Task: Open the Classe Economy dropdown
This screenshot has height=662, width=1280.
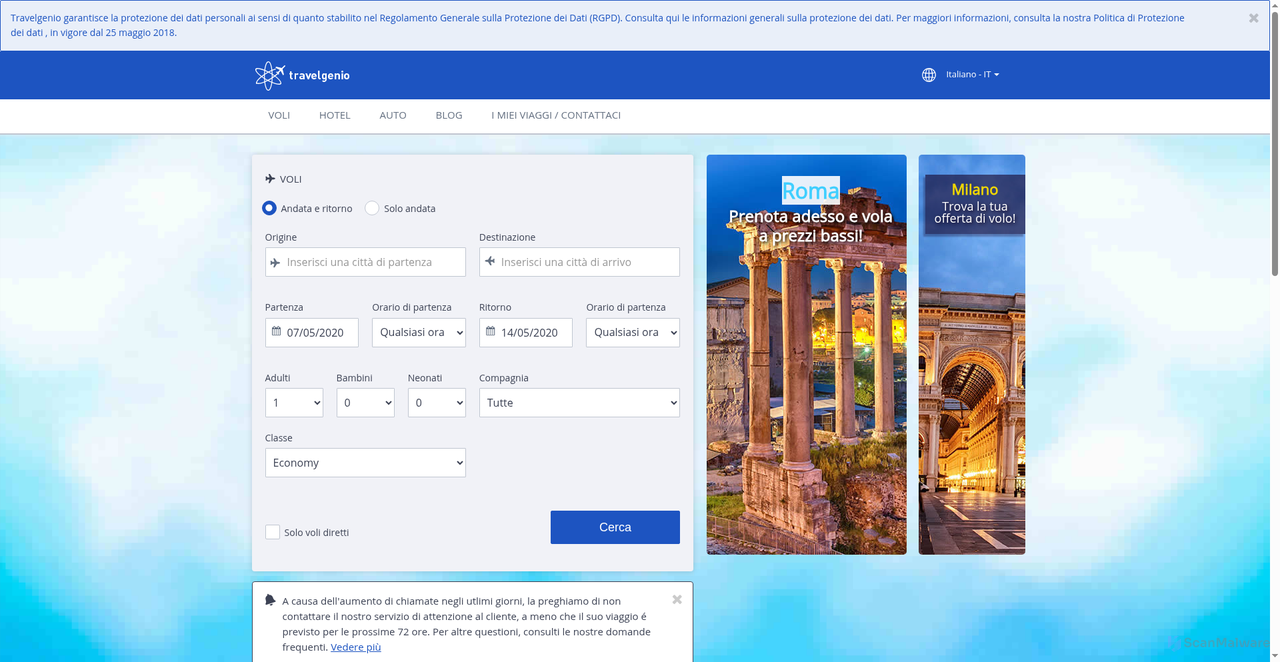Action: (365, 463)
